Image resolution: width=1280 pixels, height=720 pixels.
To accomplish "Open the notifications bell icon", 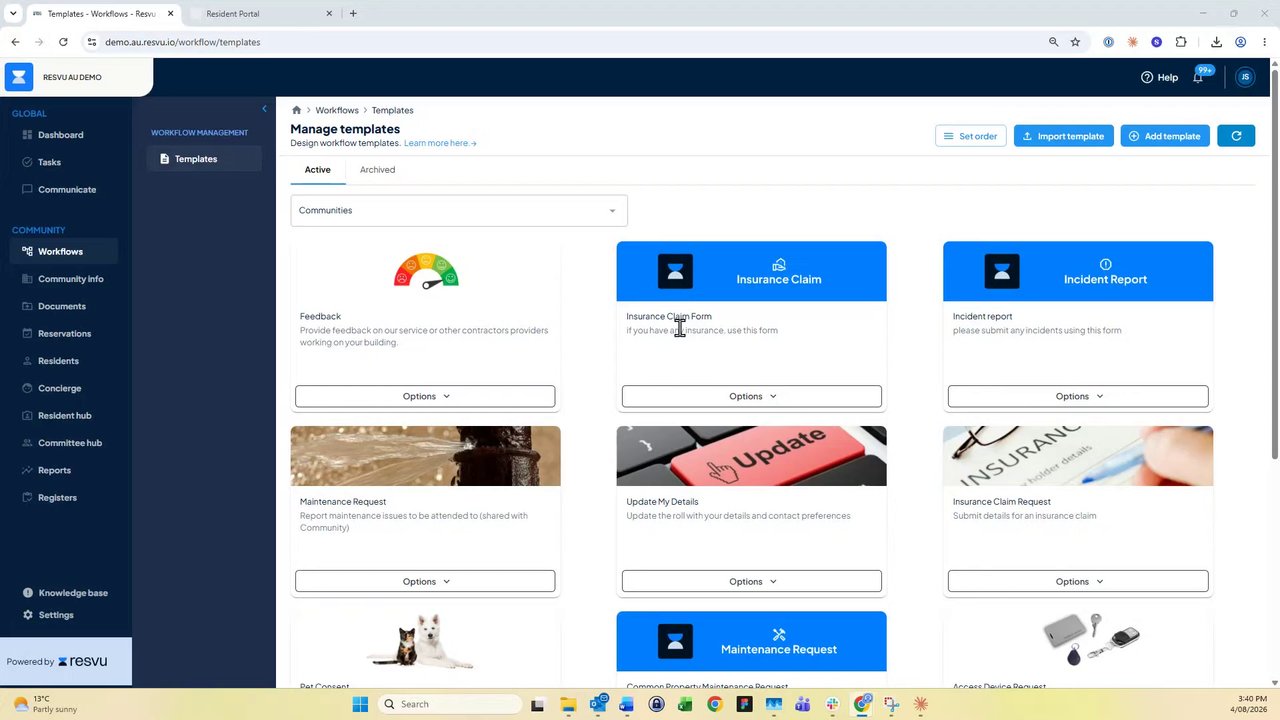I will pyautogui.click(x=1198, y=77).
